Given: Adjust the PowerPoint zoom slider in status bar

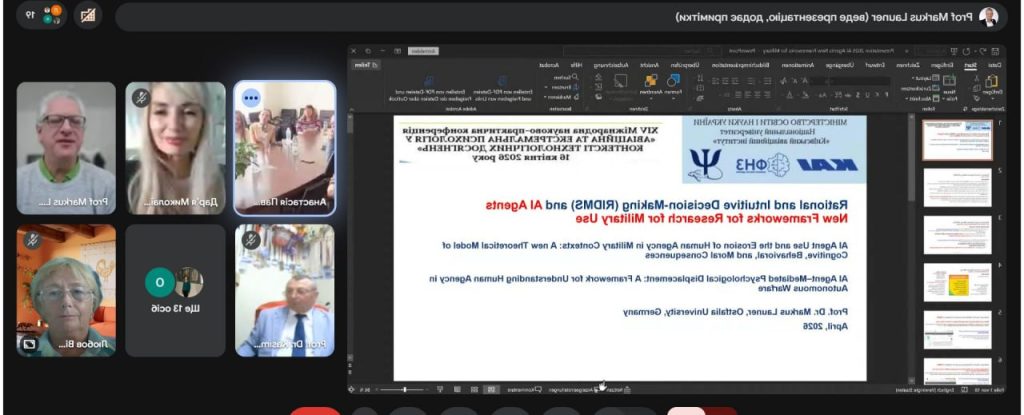Looking at the screenshot, I should 404,389.
